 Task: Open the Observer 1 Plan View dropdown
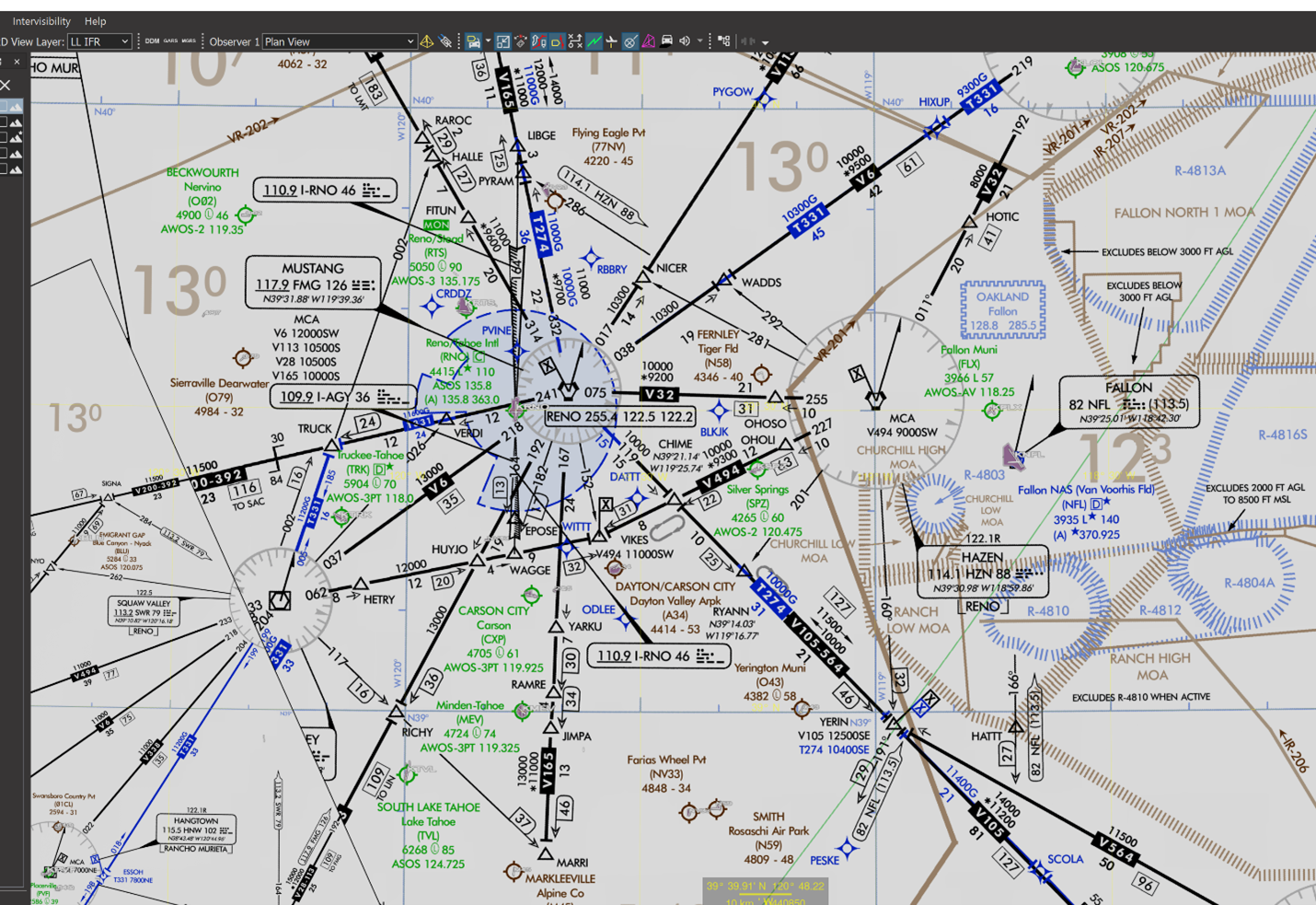tap(341, 41)
